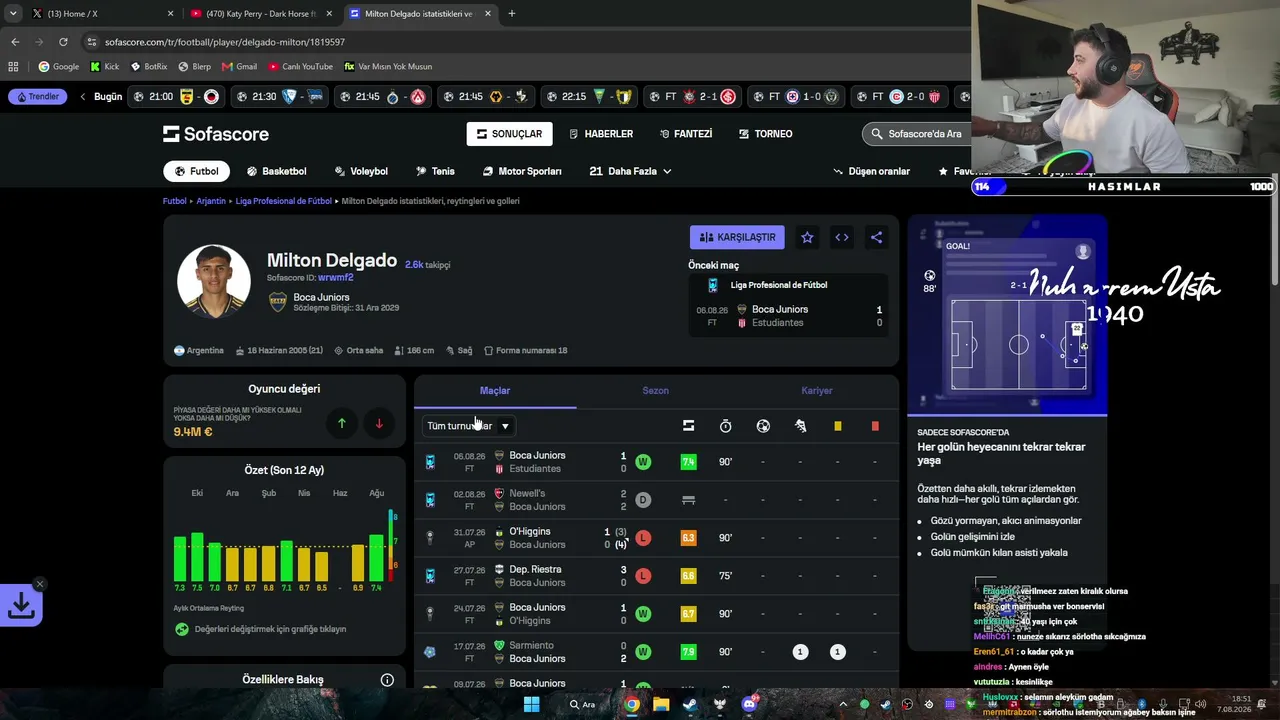The image size is (1280, 720).
Task: Click the assists boot column icon
Action: pyautogui.click(x=800, y=426)
